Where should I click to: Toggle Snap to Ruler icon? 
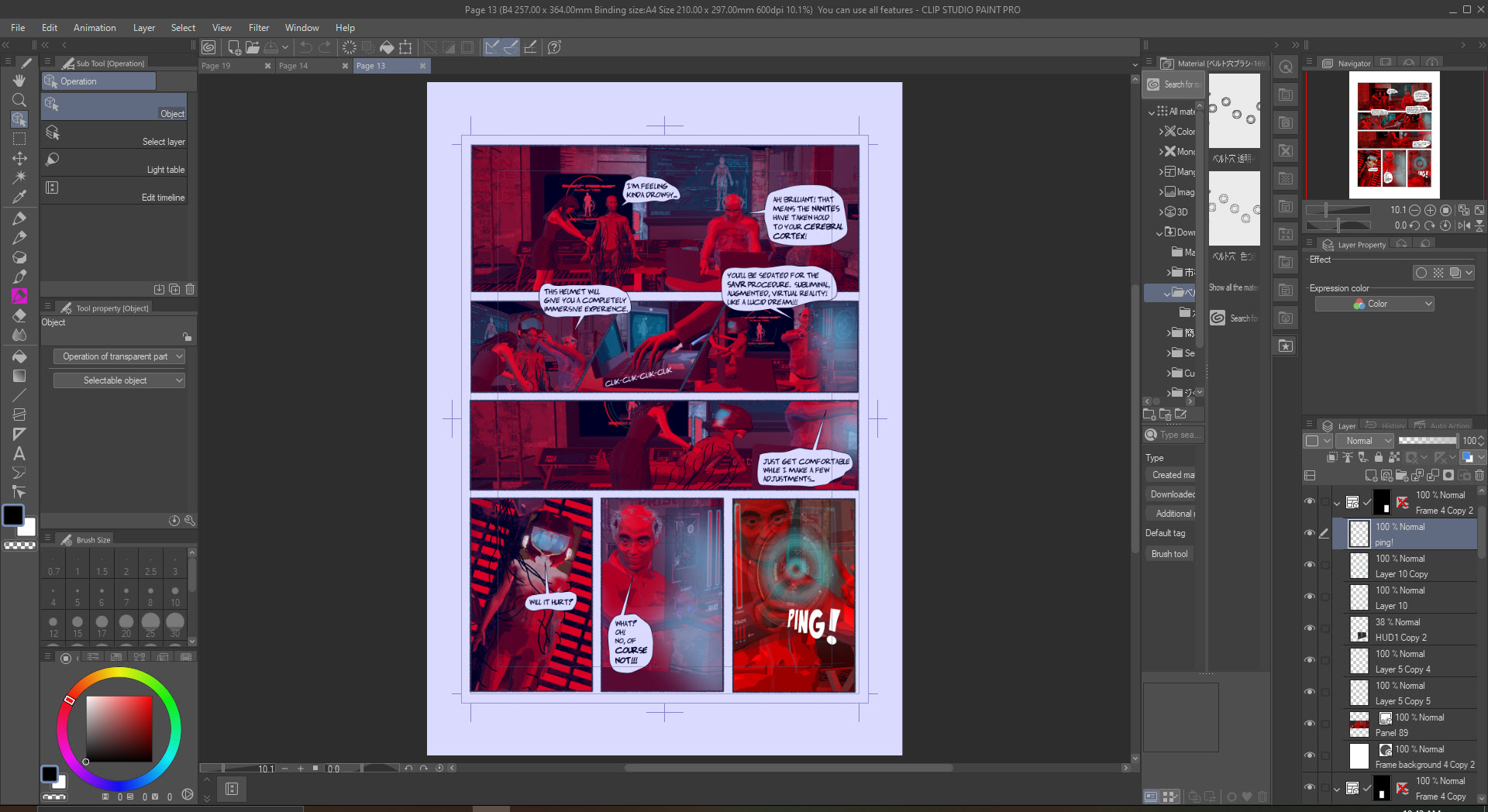[x=492, y=47]
